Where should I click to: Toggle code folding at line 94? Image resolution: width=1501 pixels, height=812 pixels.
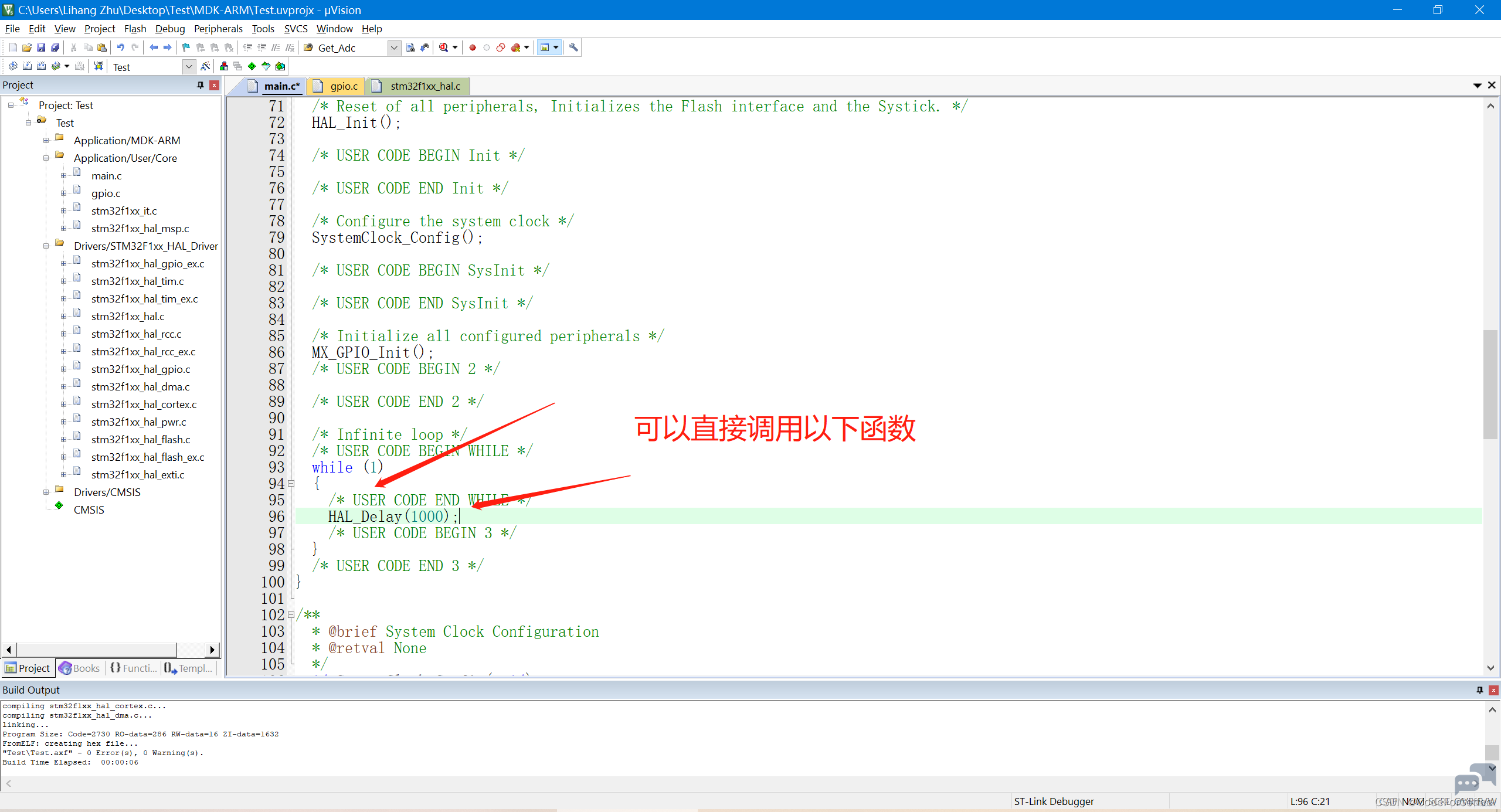(x=291, y=484)
